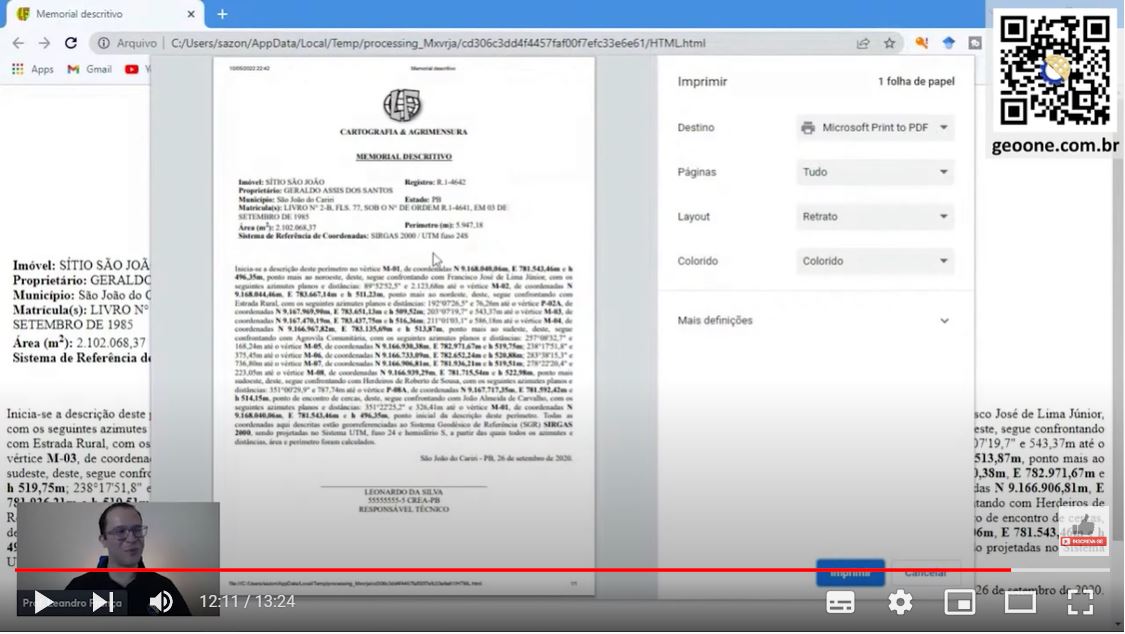
Task: Enter full screen mode
Action: tap(1080, 602)
